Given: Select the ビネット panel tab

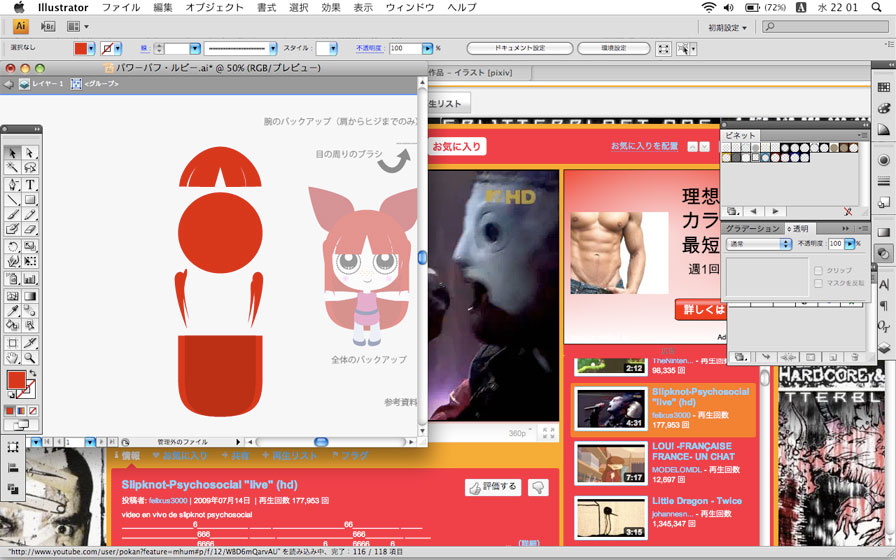Looking at the screenshot, I should tap(739, 135).
